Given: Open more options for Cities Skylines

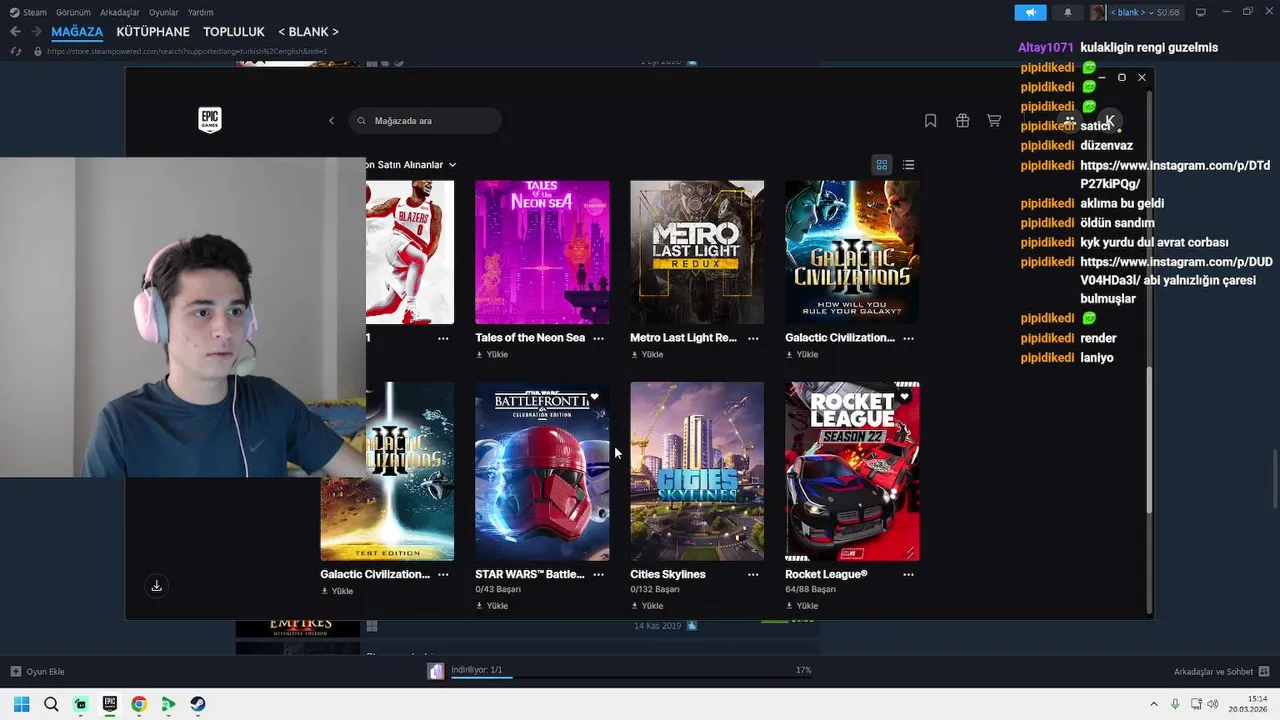Looking at the screenshot, I should pyautogui.click(x=753, y=575).
